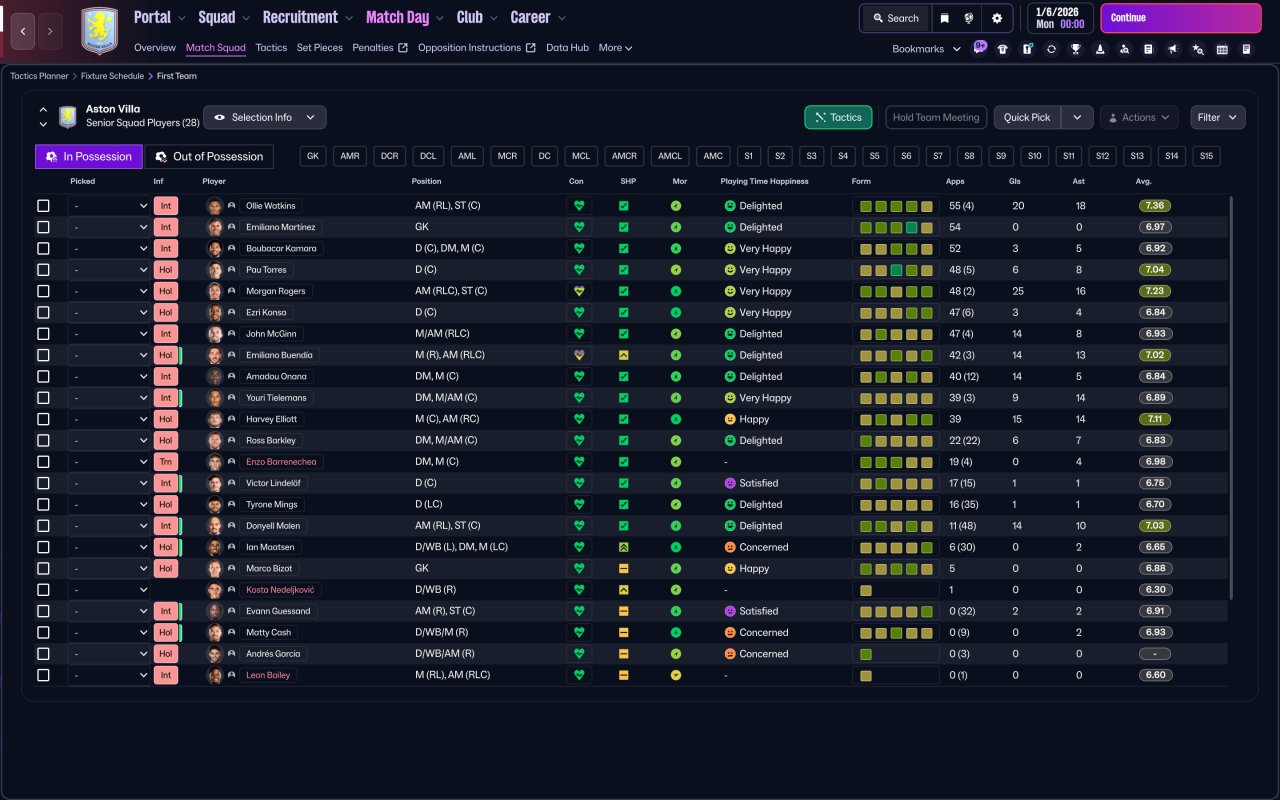The height and width of the screenshot is (800, 1280).
Task: Click the player list vertical scrollbar
Action: 1231,398
